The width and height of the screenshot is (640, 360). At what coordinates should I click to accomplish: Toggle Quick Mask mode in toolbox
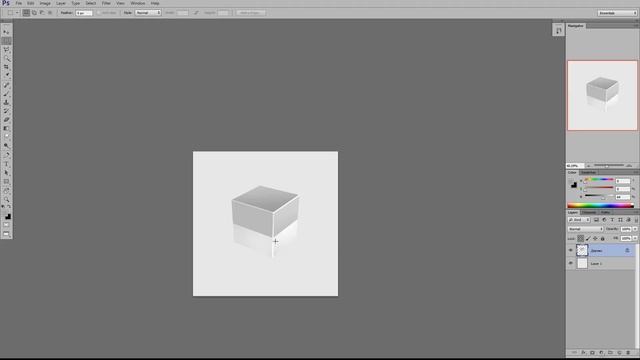coord(6,225)
